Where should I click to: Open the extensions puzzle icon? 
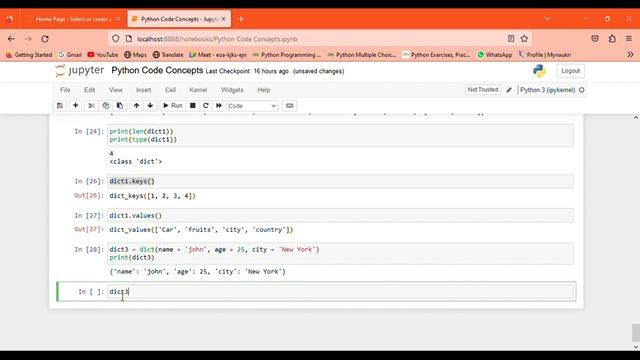(612, 39)
